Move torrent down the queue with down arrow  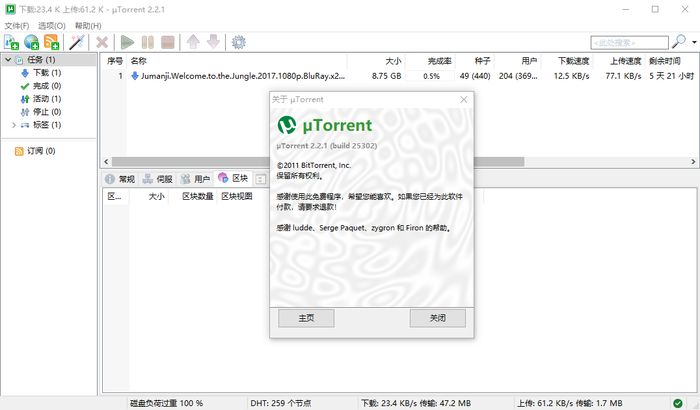coord(213,42)
